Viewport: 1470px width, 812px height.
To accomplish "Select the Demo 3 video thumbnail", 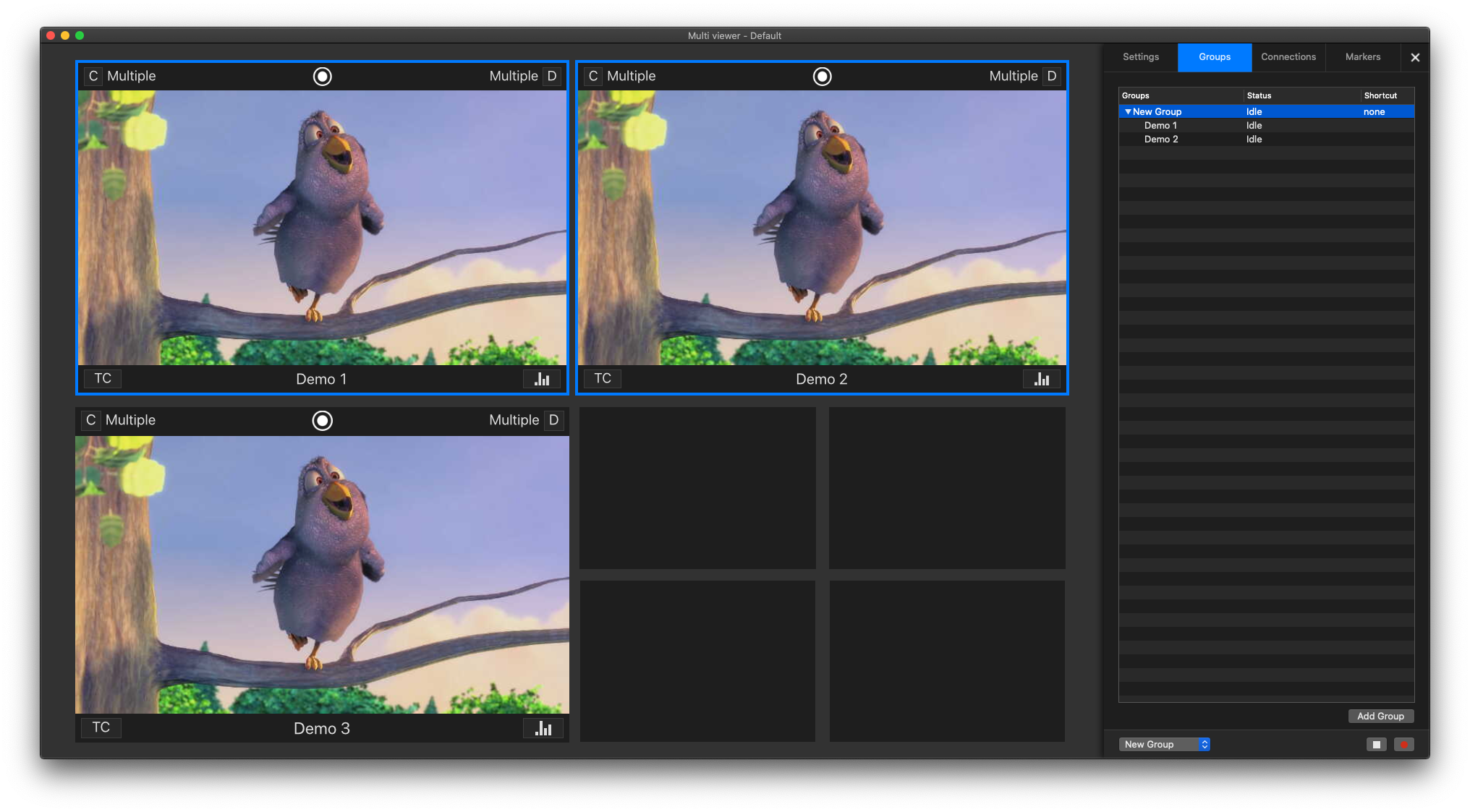I will (323, 575).
